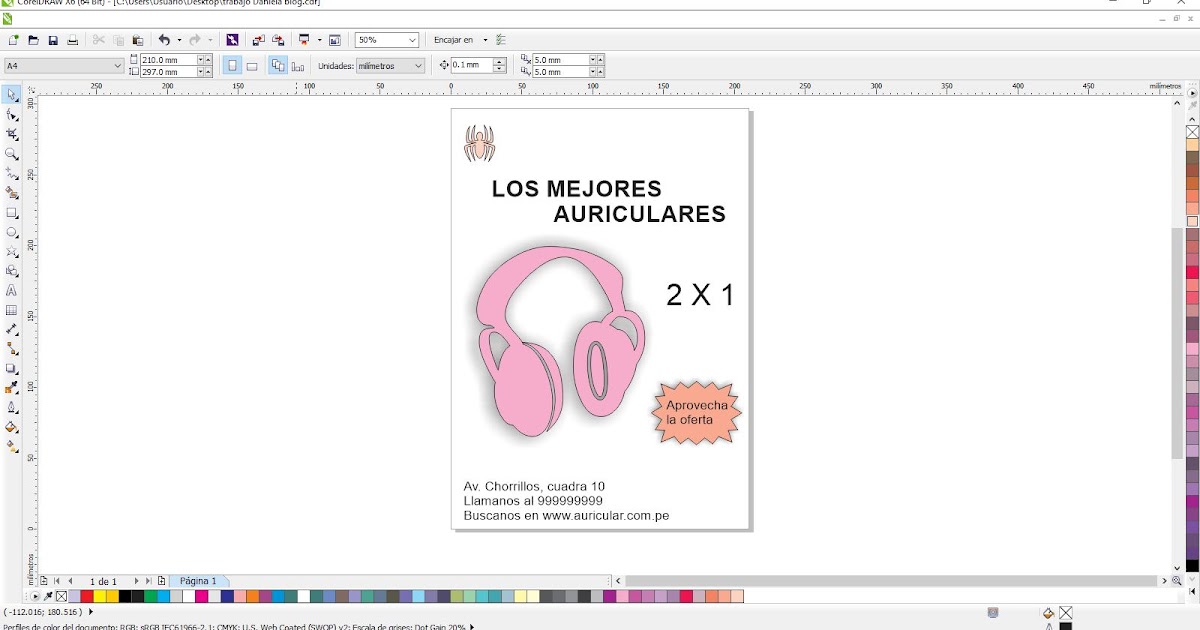
Task: Toggle portrait page orientation
Action: tap(231, 64)
